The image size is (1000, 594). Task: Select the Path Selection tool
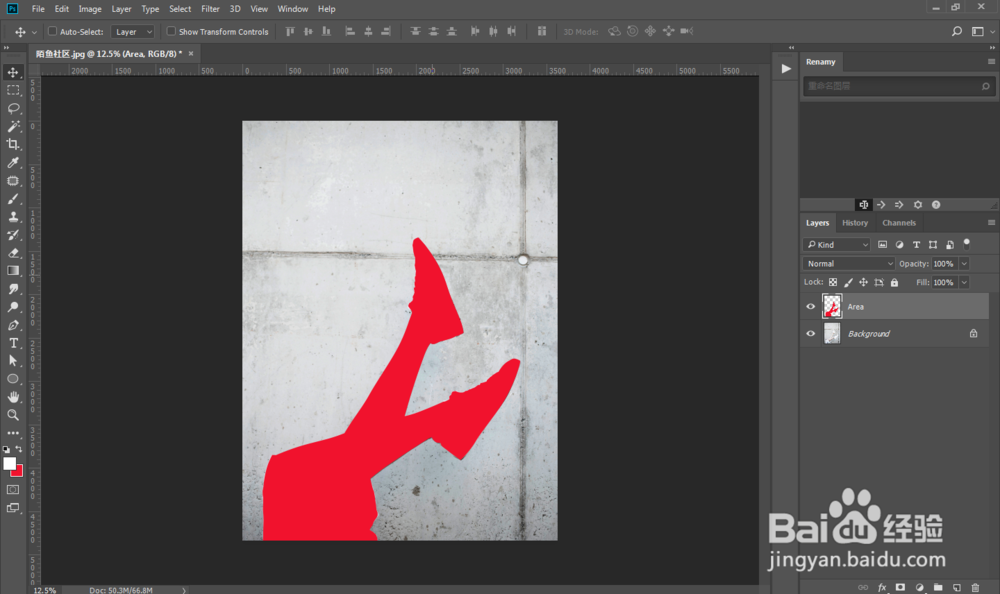(13, 360)
